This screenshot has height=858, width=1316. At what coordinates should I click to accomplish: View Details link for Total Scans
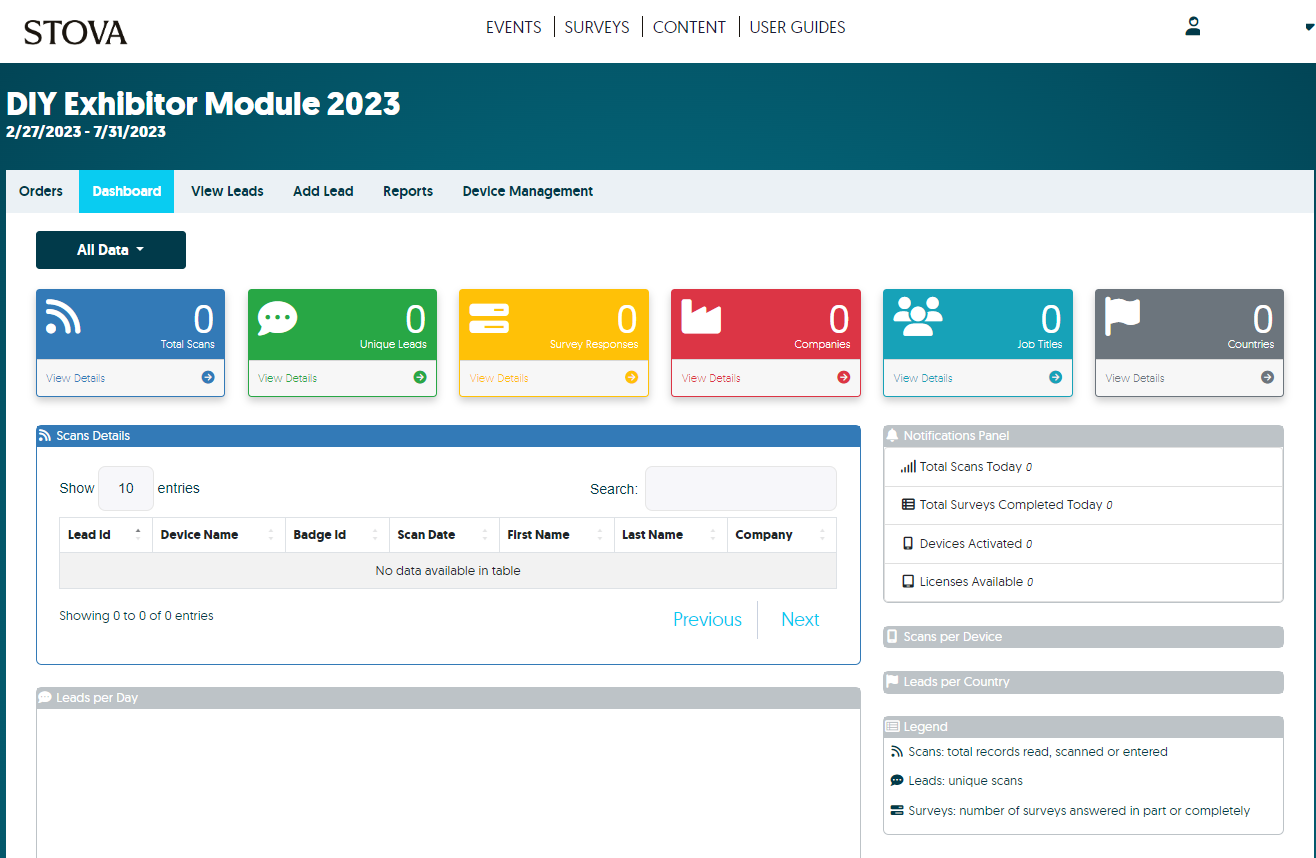pyautogui.click(x=76, y=378)
